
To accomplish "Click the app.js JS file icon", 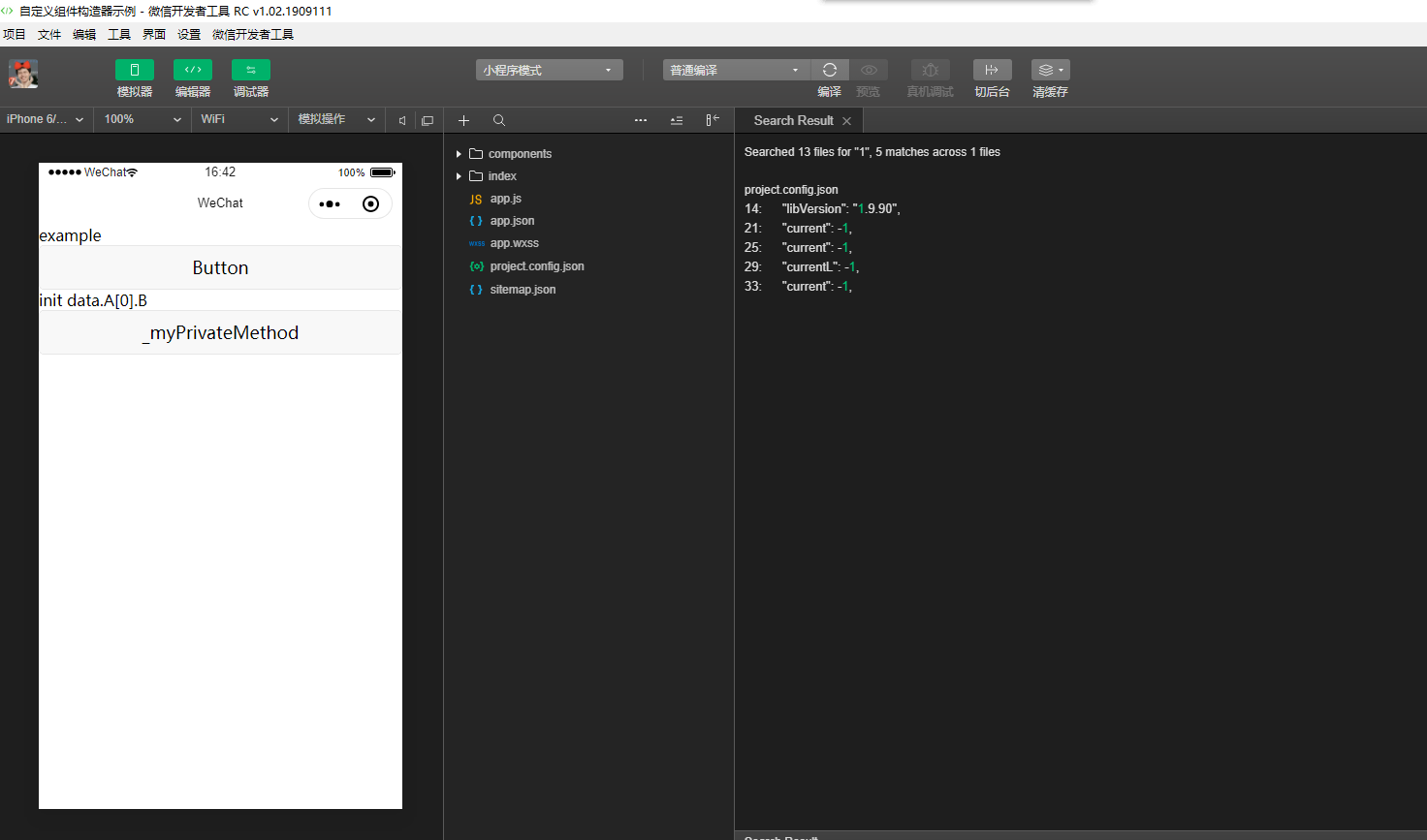I will [x=476, y=199].
